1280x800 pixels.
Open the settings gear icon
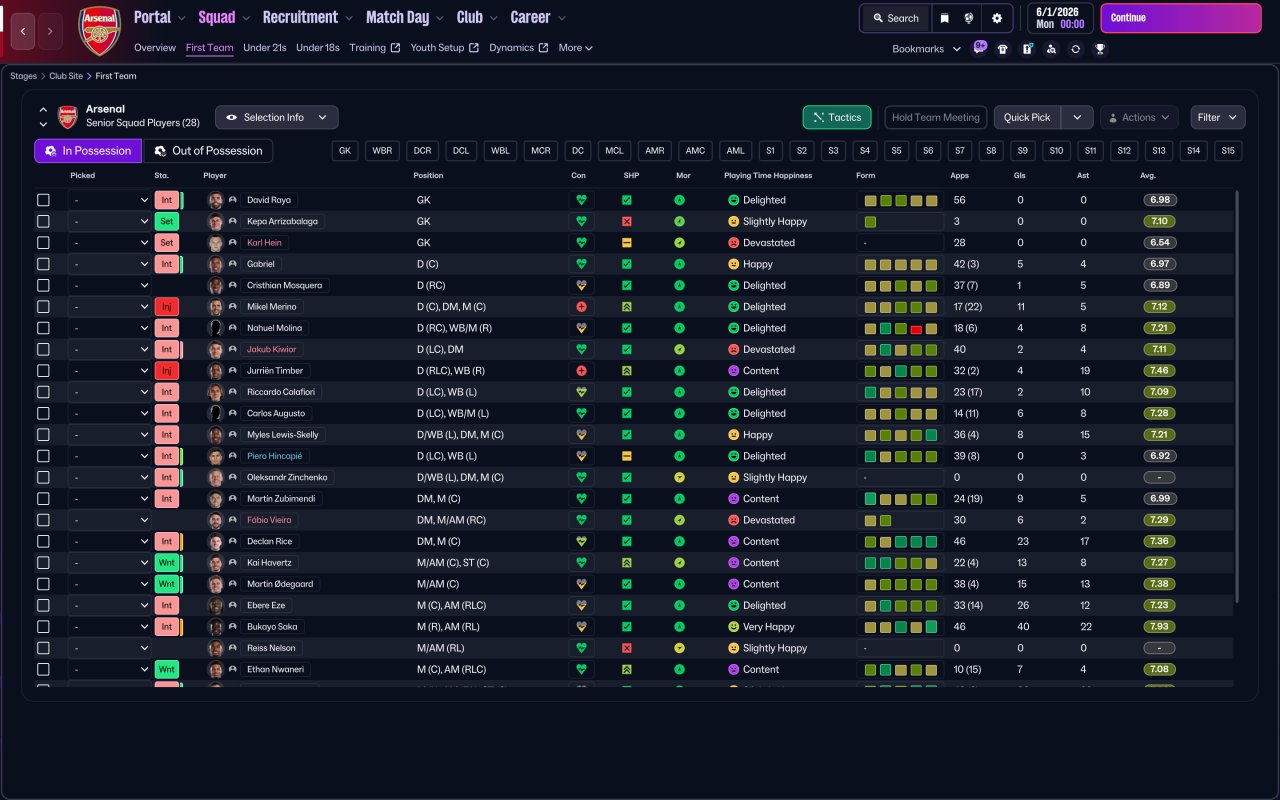(996, 18)
